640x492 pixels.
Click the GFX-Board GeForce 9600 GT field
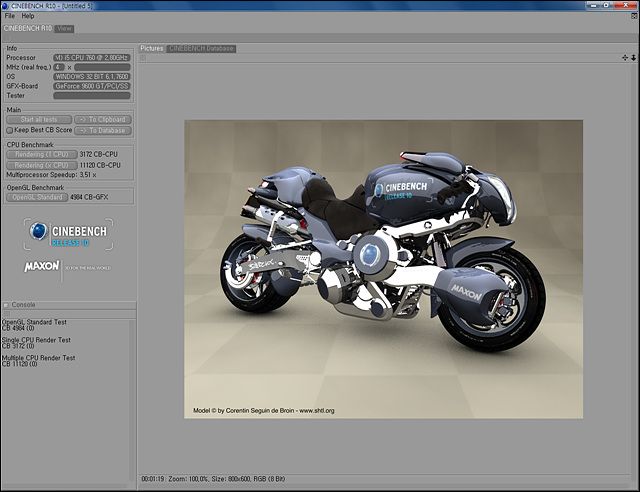92,86
